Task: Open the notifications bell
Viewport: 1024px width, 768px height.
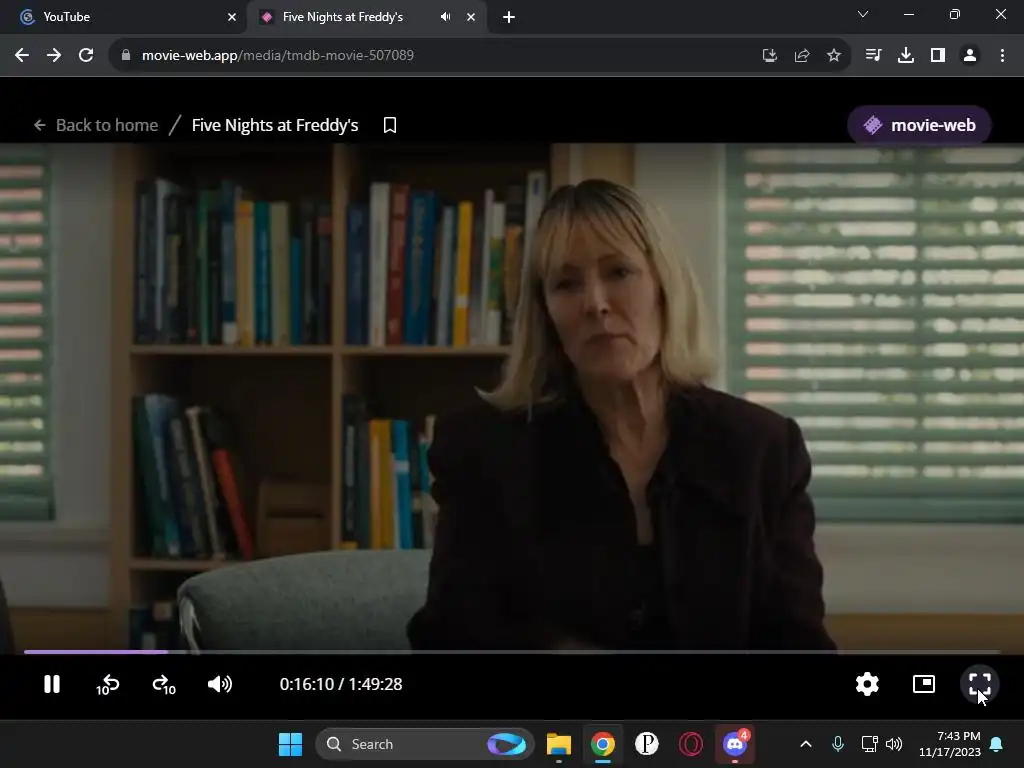Action: [x=997, y=744]
